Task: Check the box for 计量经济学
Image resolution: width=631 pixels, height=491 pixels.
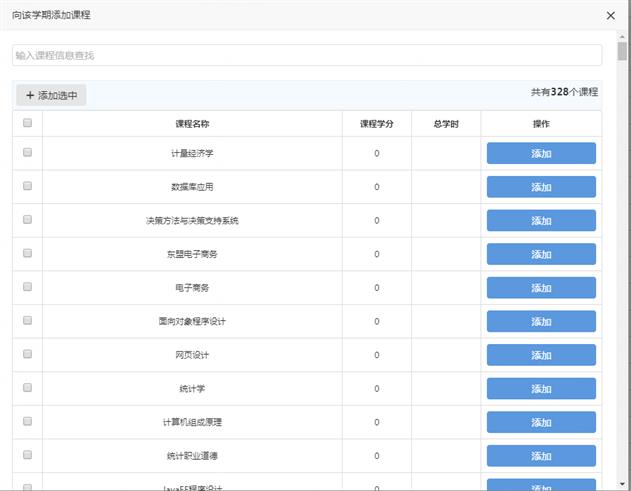Action: [x=27, y=152]
